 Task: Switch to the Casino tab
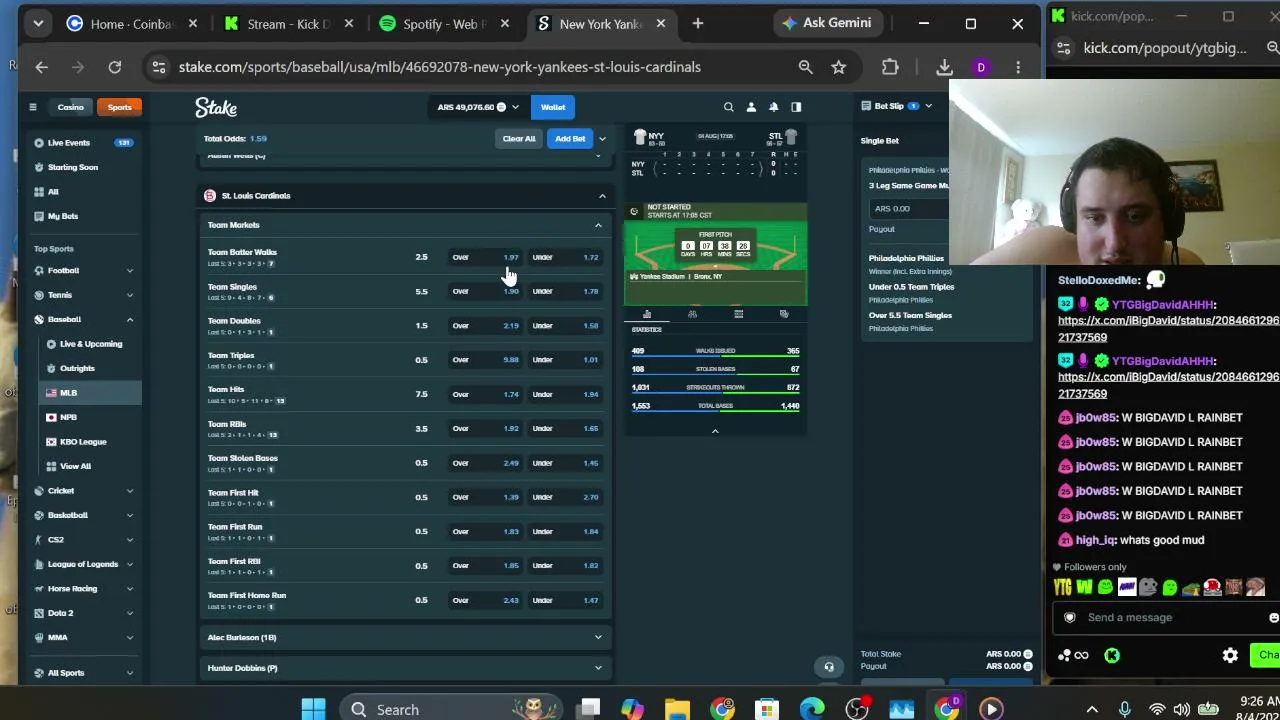pos(70,107)
